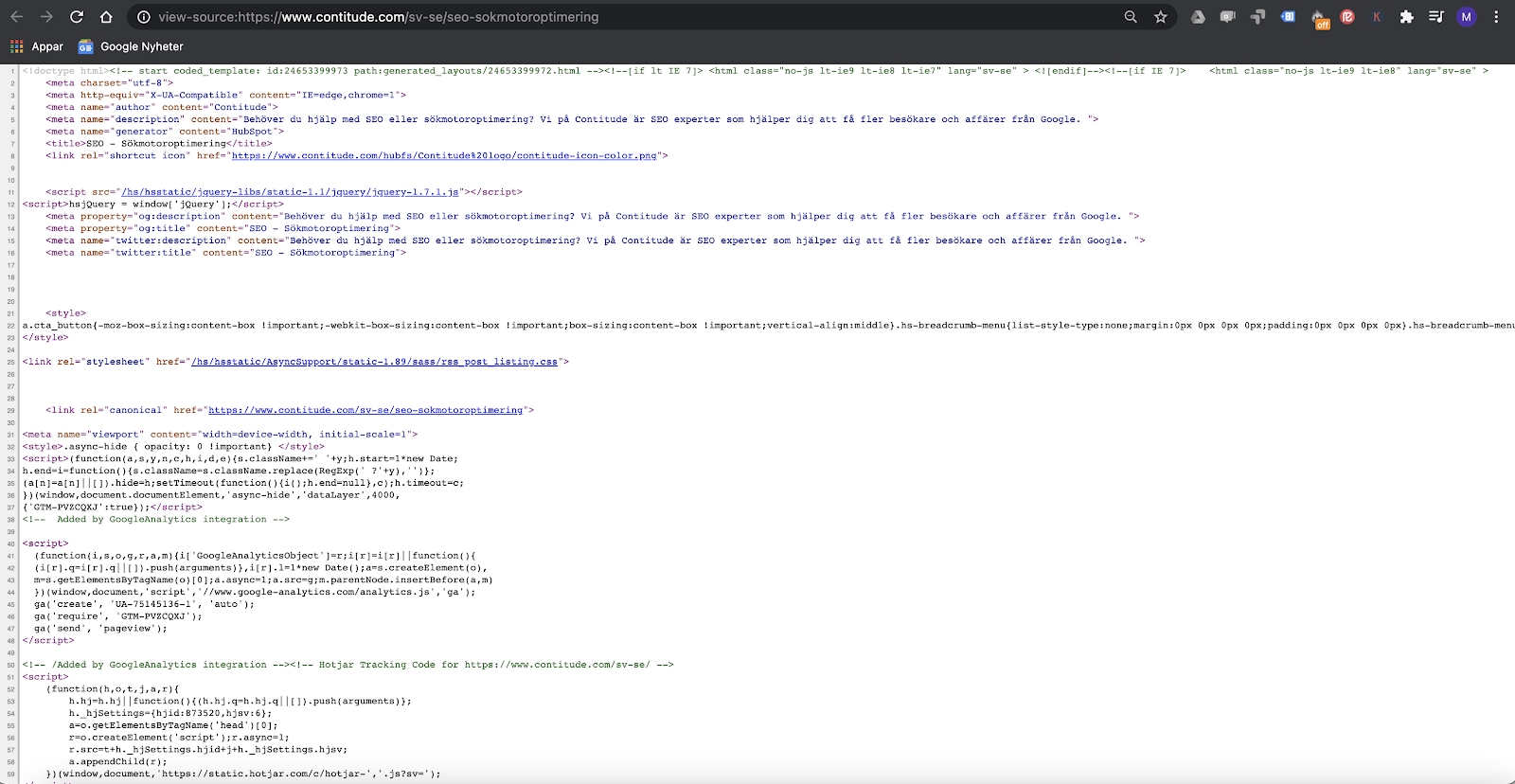Screen dimensions: 1515x784
Task: Click the canonical seo-sokmotoroptimering URL link
Action: [365, 410]
